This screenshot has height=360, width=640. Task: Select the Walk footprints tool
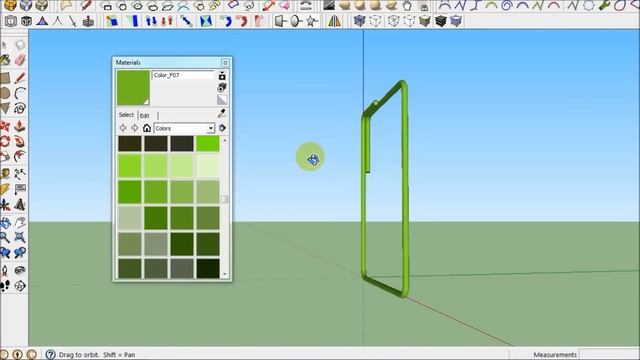[x=5, y=286]
